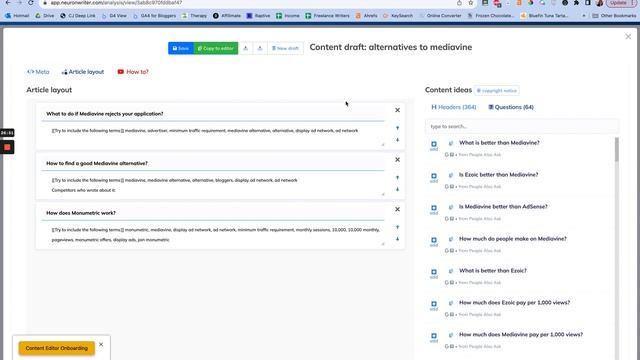Remove the 'How does Monumetric work?' section
The height and width of the screenshot is (360, 640).
click(397, 209)
